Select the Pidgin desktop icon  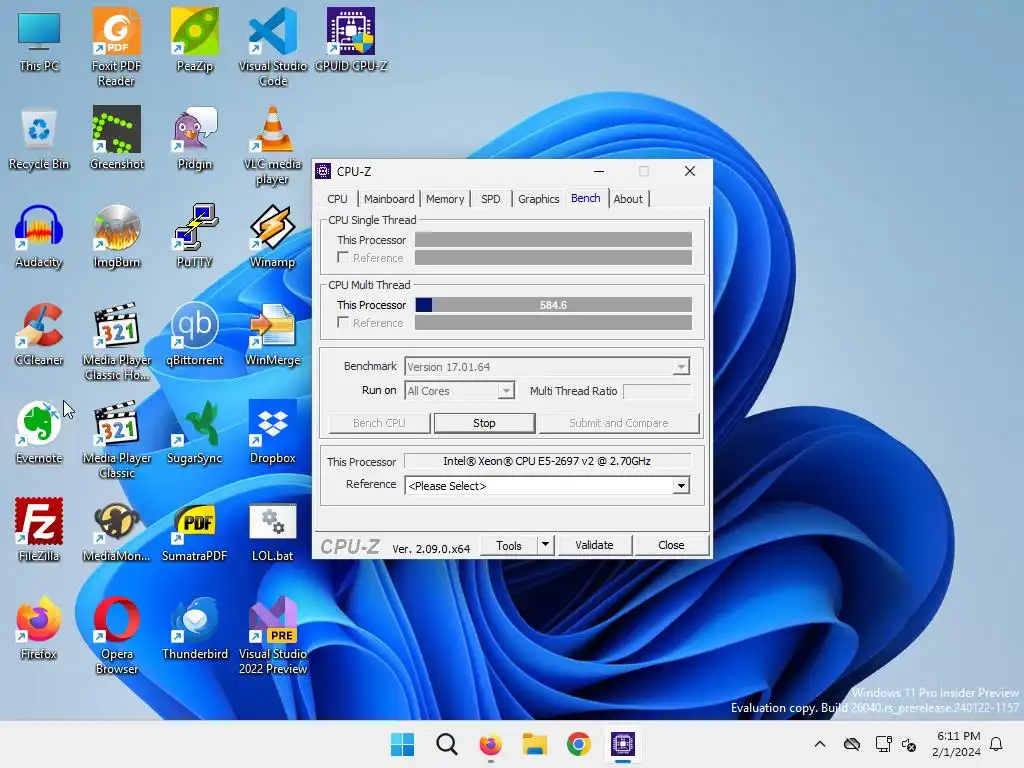coord(195,139)
